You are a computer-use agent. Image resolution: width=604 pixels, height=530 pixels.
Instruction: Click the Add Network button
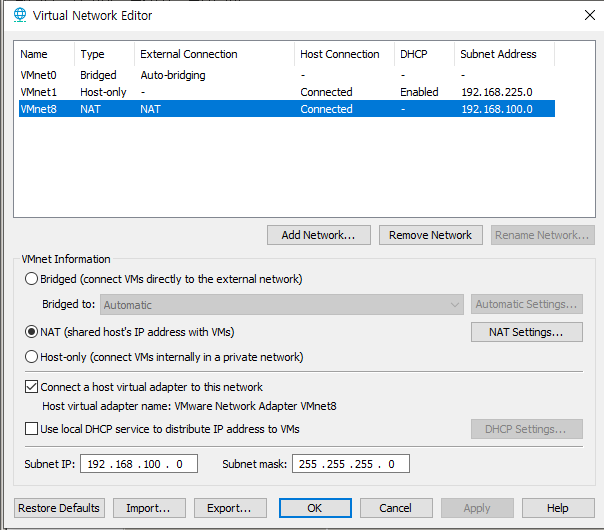319,235
